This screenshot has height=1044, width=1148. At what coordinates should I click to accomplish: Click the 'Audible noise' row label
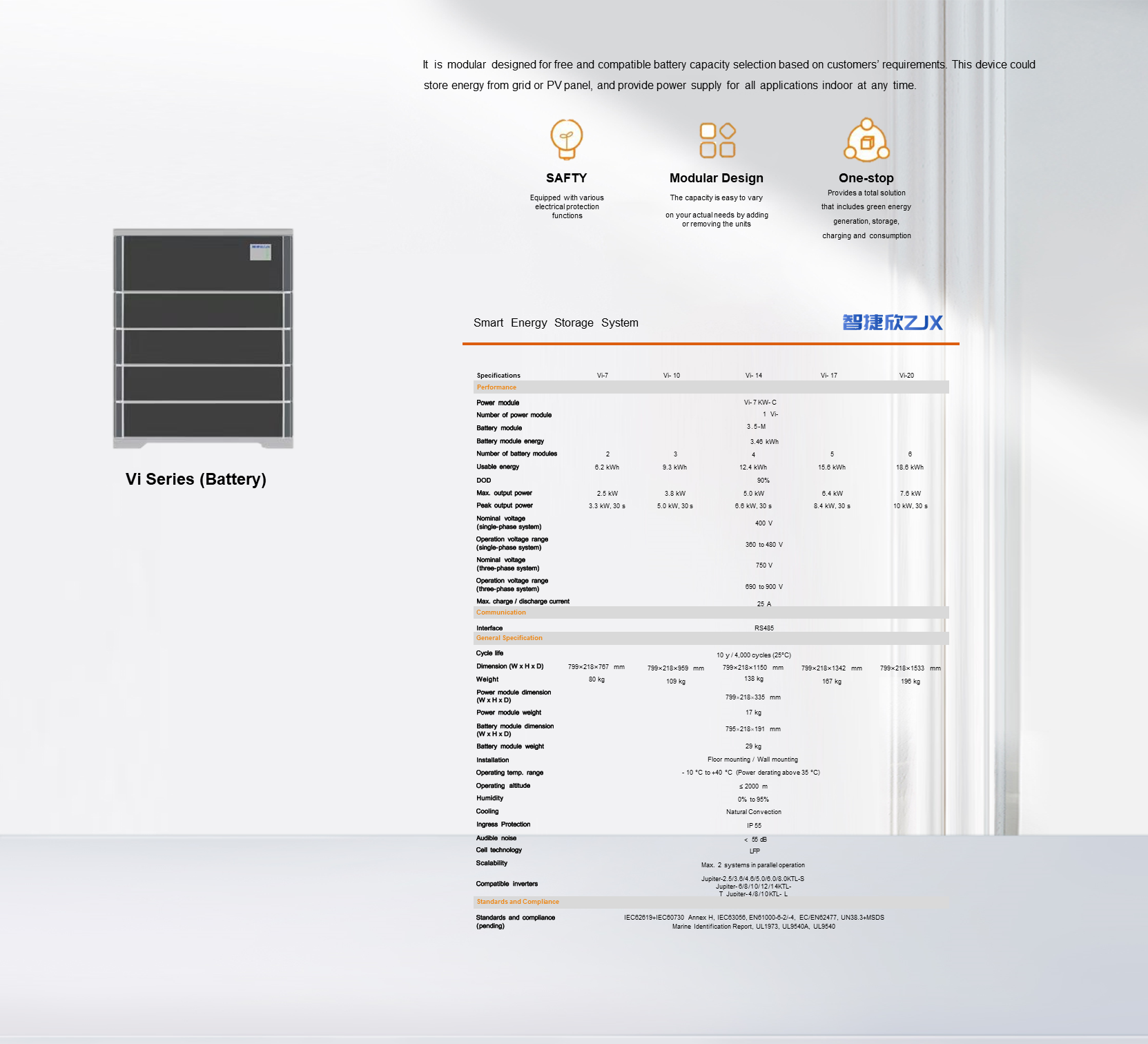[x=496, y=838]
